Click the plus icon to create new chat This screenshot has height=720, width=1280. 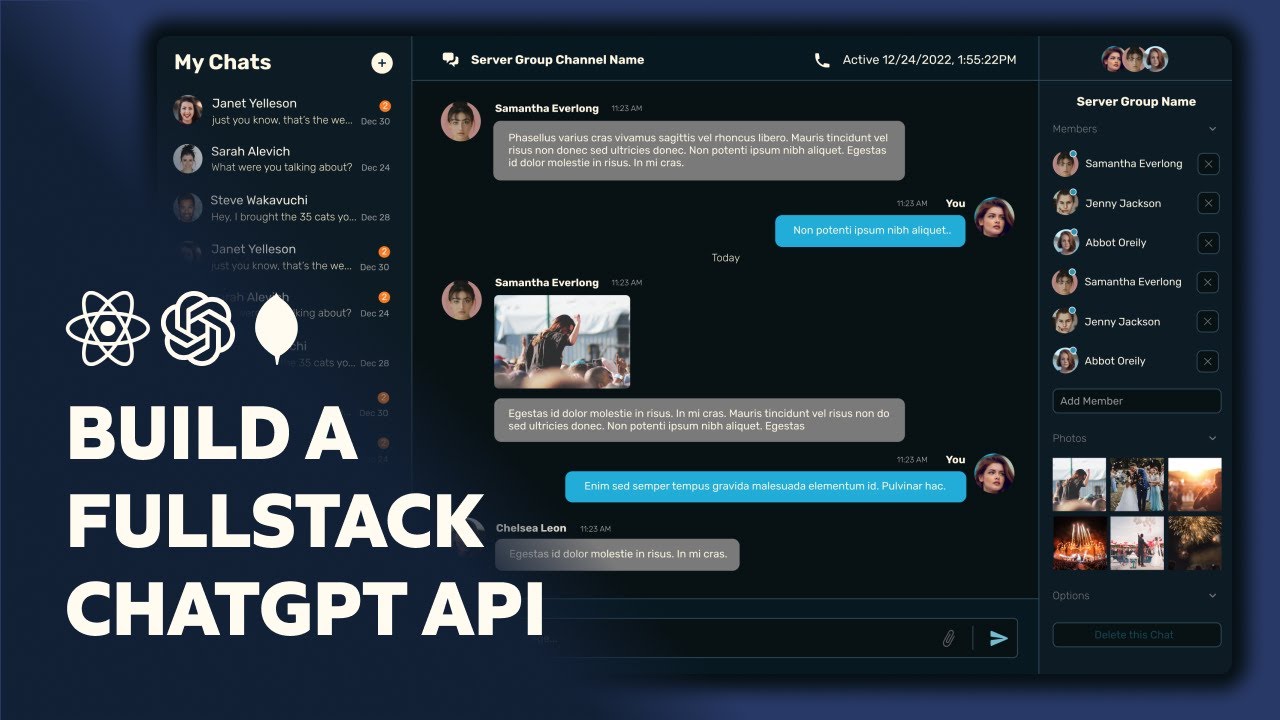pos(382,63)
